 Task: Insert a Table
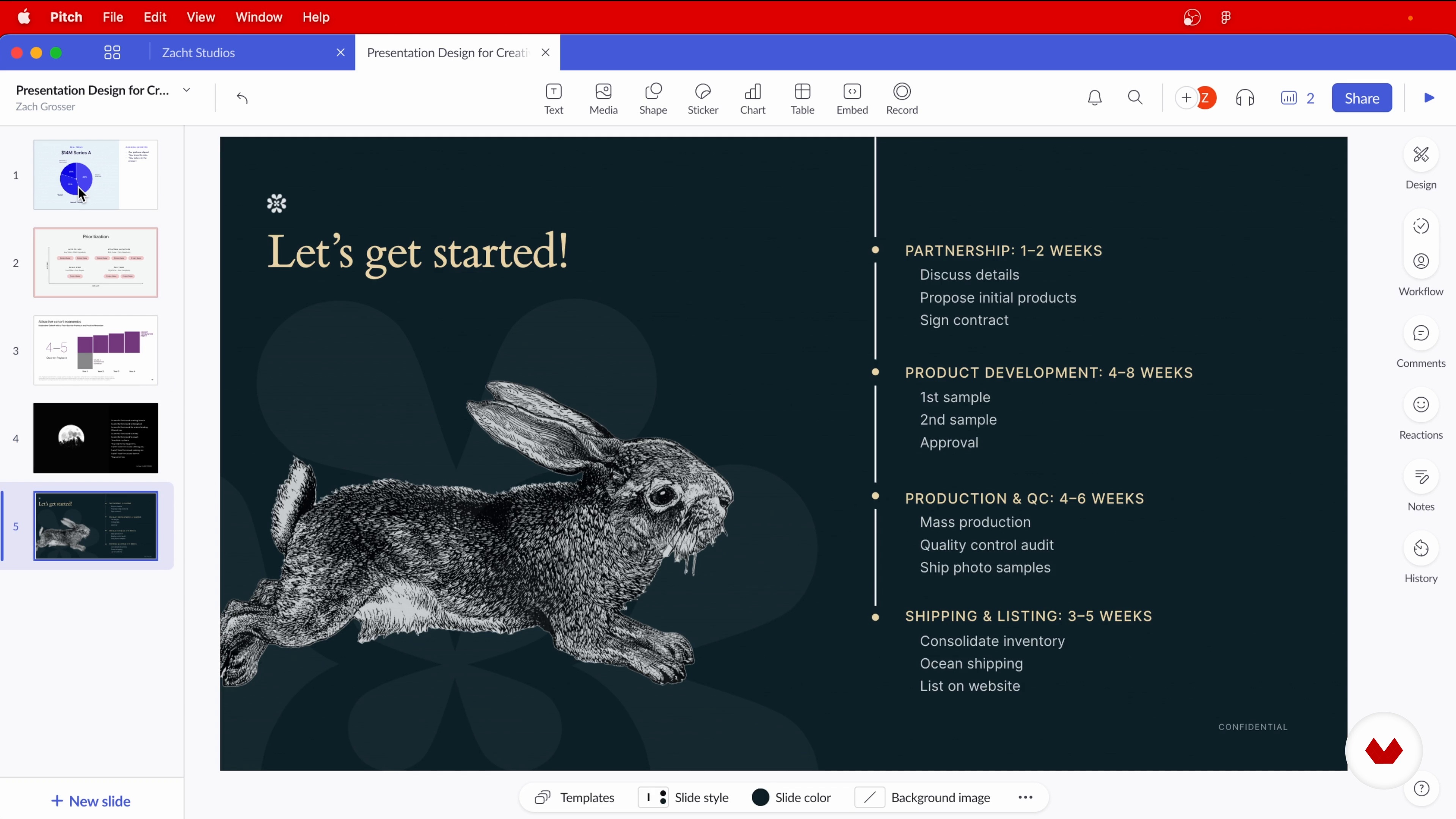pyautogui.click(x=802, y=99)
